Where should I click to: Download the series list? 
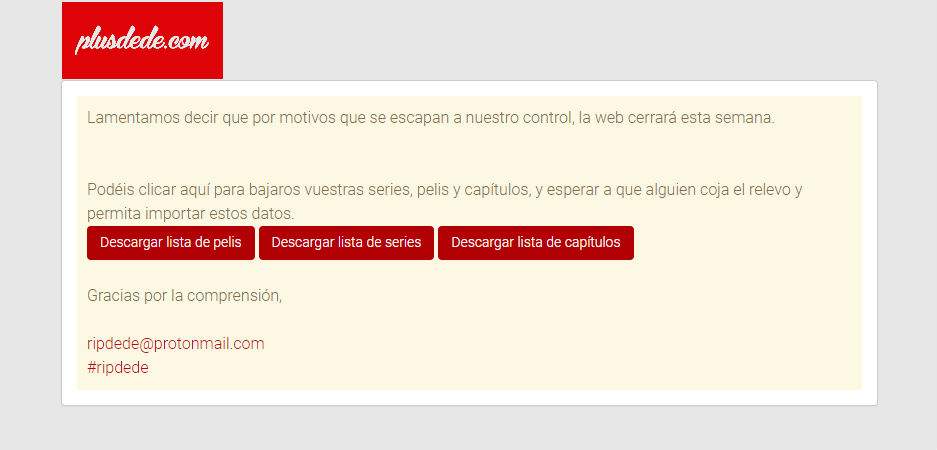tap(347, 243)
